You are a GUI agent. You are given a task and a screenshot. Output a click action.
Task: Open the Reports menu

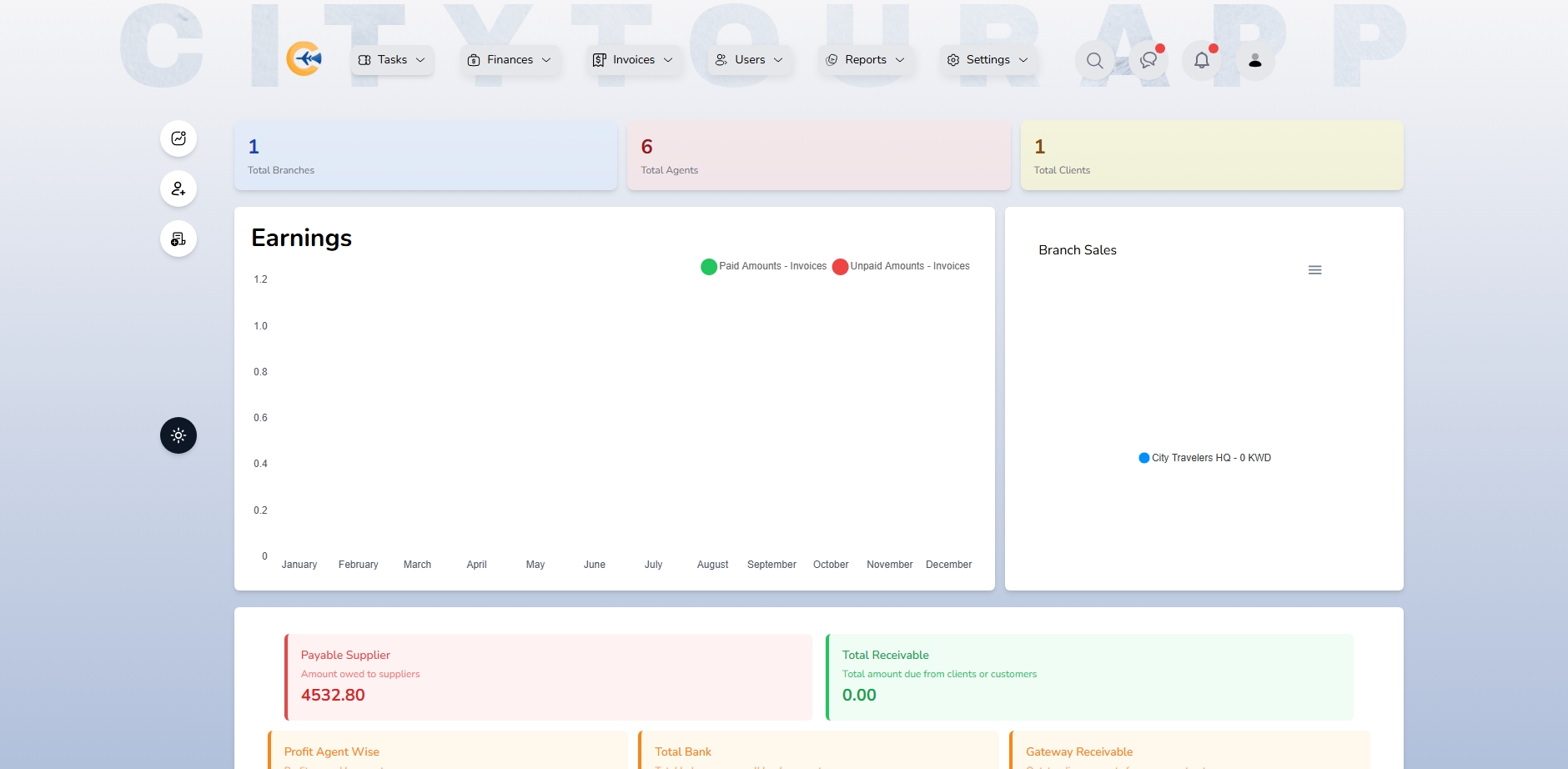click(x=865, y=60)
